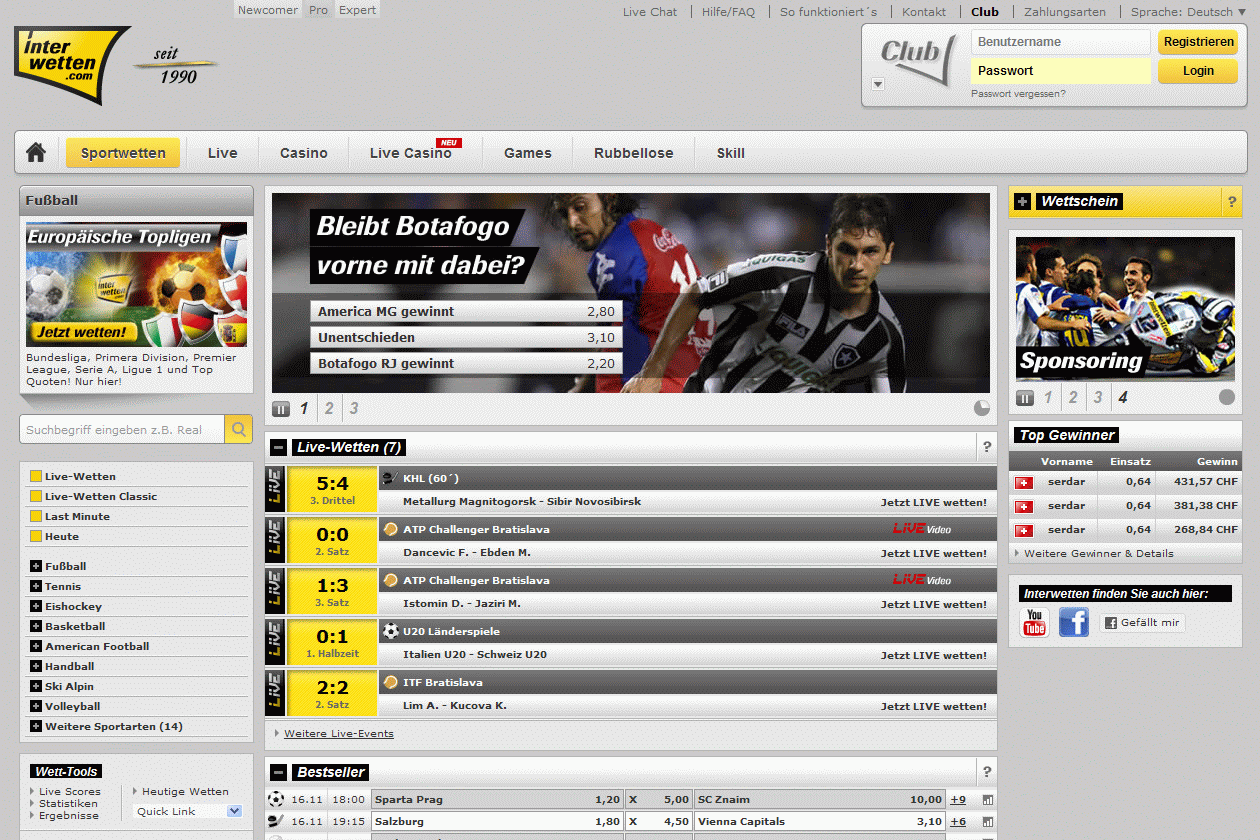
Task: Switch to Pro mode
Action: coord(318,10)
